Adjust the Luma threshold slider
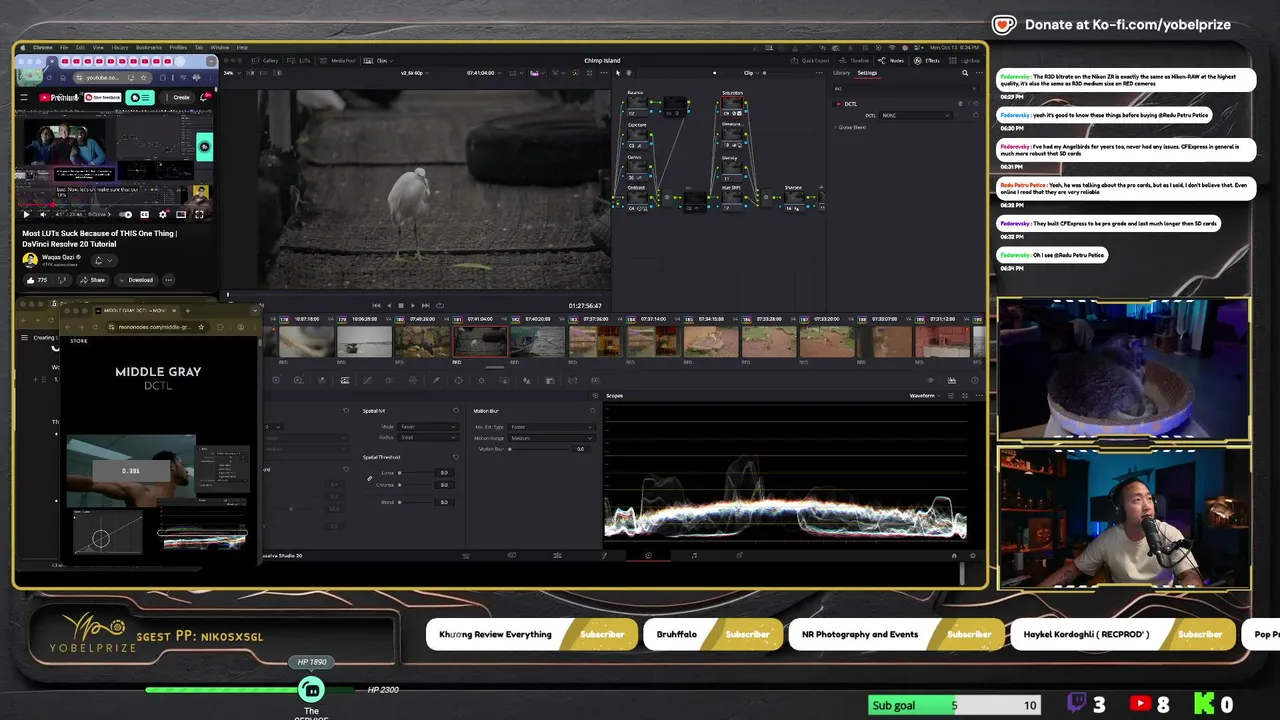The image size is (1280, 720). (416, 473)
